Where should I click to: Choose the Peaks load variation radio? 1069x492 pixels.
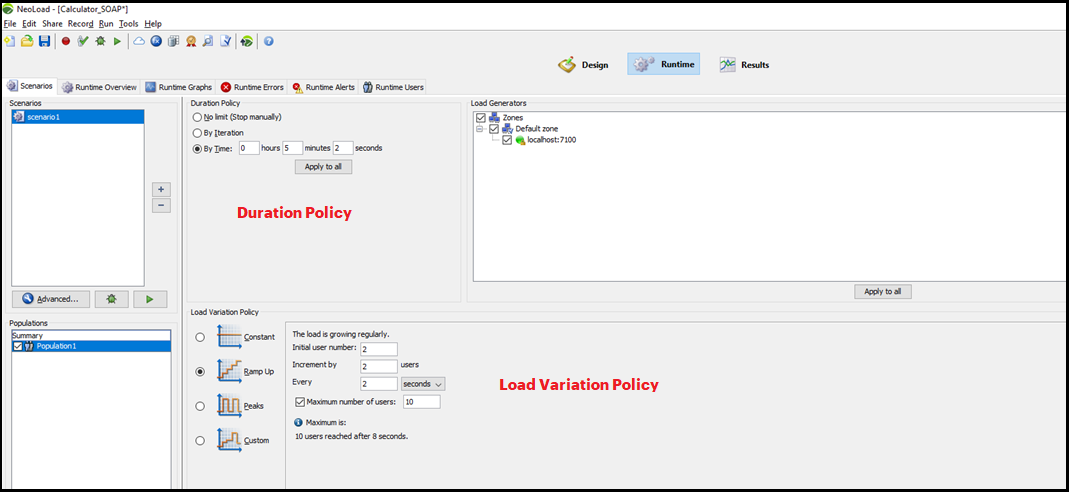click(200, 405)
